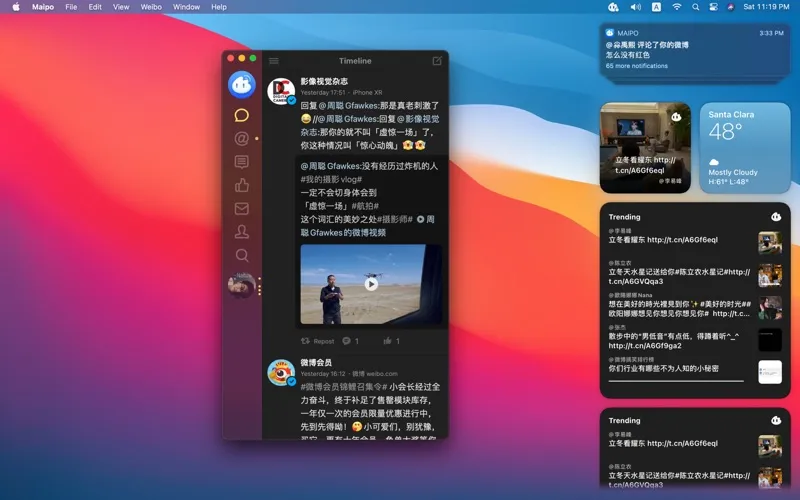Switch to the second account avatar in sidebar

coord(241,285)
